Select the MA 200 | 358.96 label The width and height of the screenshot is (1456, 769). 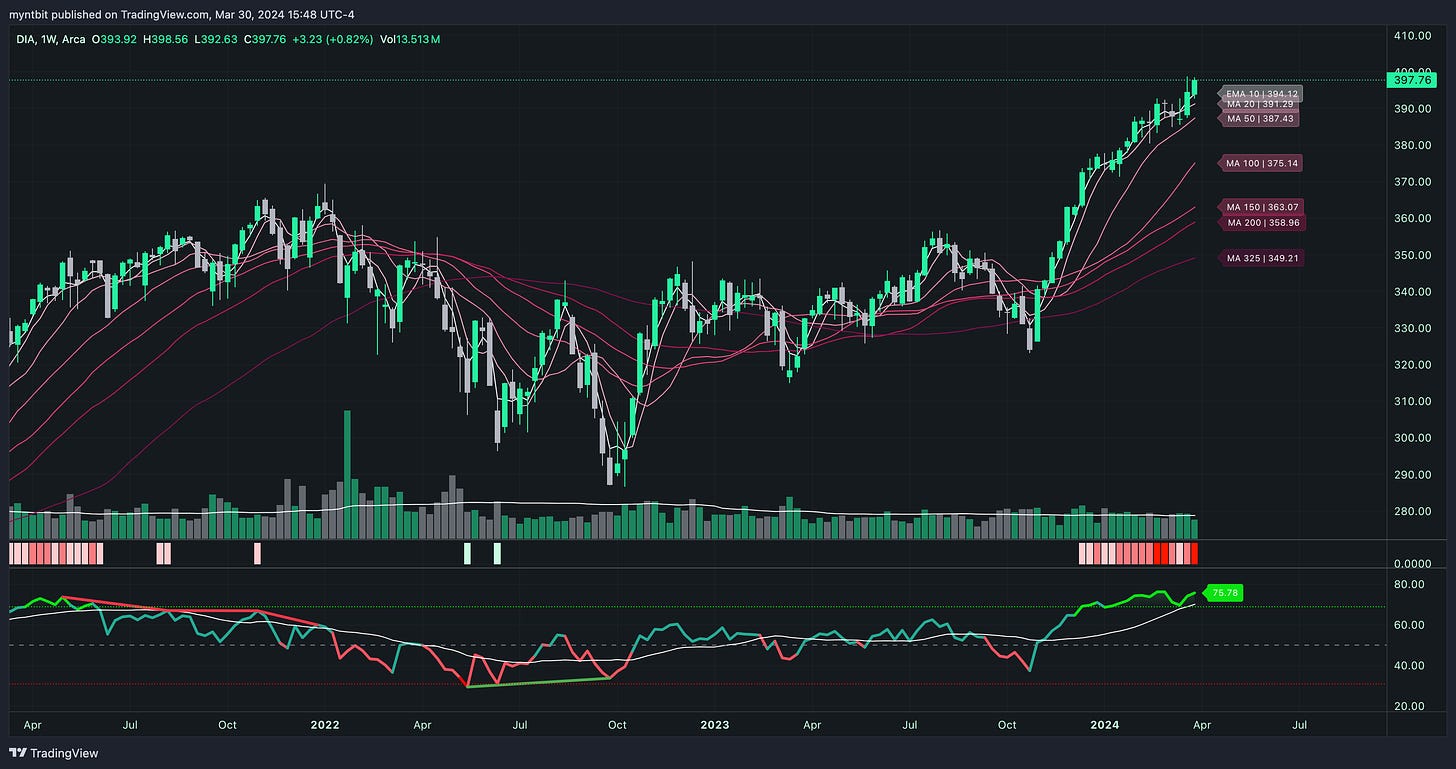pos(1261,222)
